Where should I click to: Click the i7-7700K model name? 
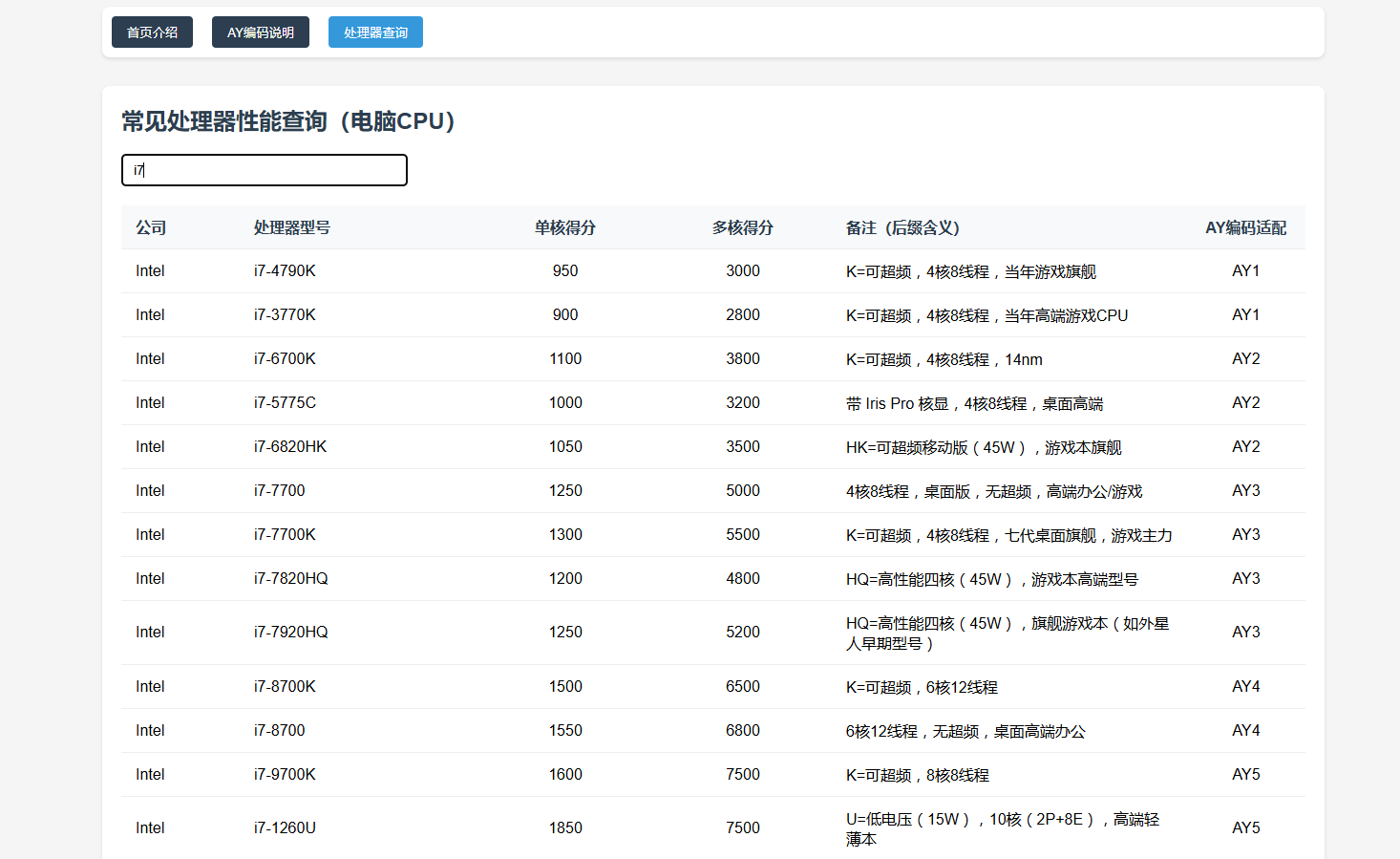click(x=285, y=535)
